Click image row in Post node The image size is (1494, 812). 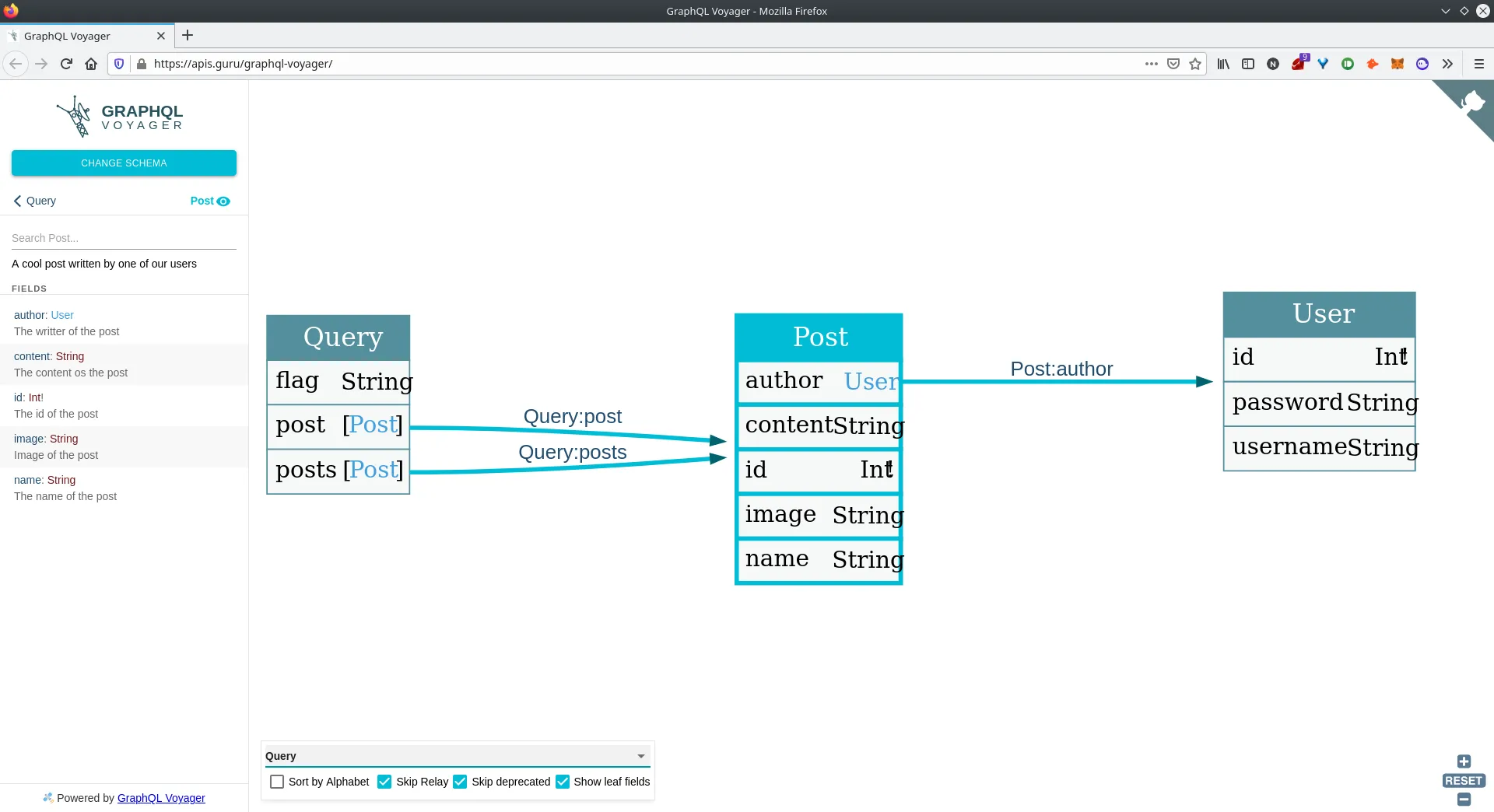pos(819,516)
